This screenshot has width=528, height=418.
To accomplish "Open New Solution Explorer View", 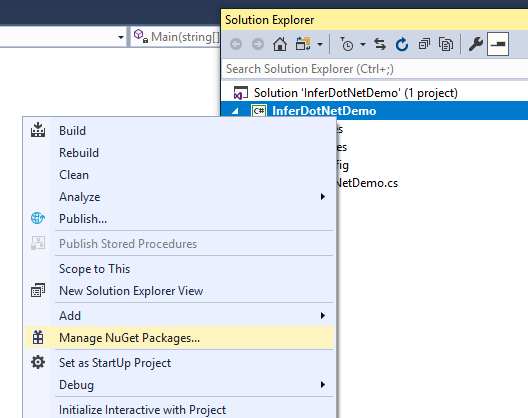I will click(179, 291).
